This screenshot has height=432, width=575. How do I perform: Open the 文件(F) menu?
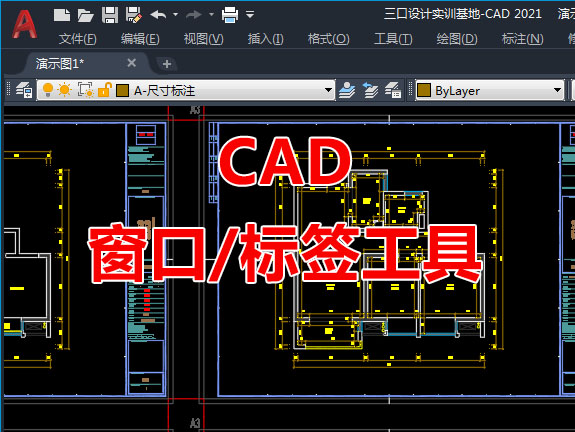click(77, 39)
